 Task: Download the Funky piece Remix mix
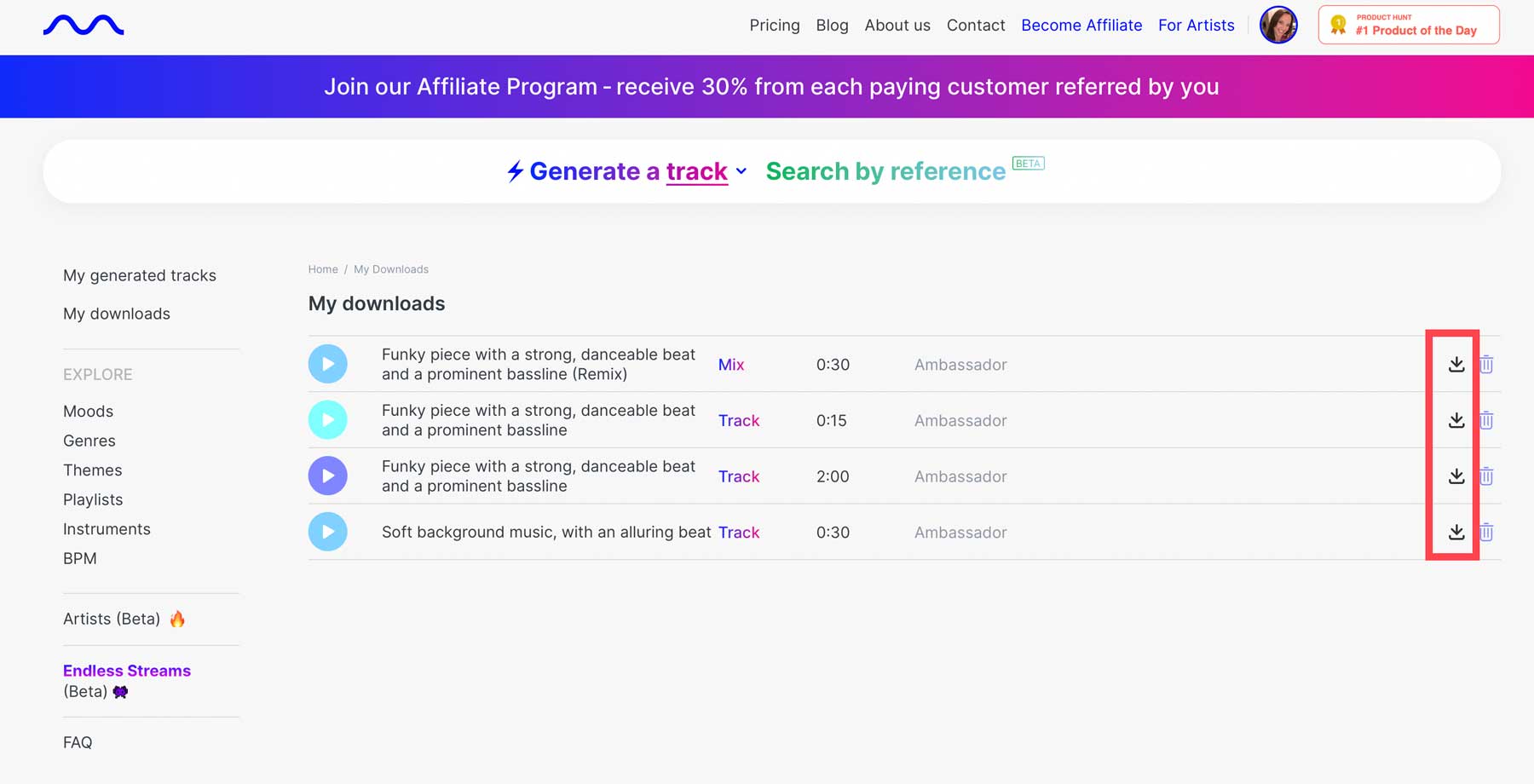point(1456,364)
